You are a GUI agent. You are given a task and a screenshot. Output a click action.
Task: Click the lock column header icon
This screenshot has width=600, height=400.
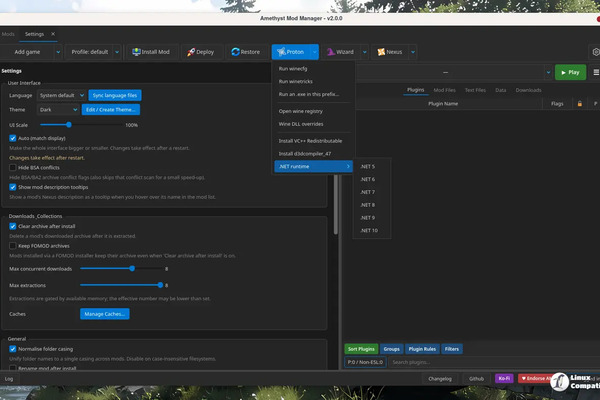tap(580, 103)
